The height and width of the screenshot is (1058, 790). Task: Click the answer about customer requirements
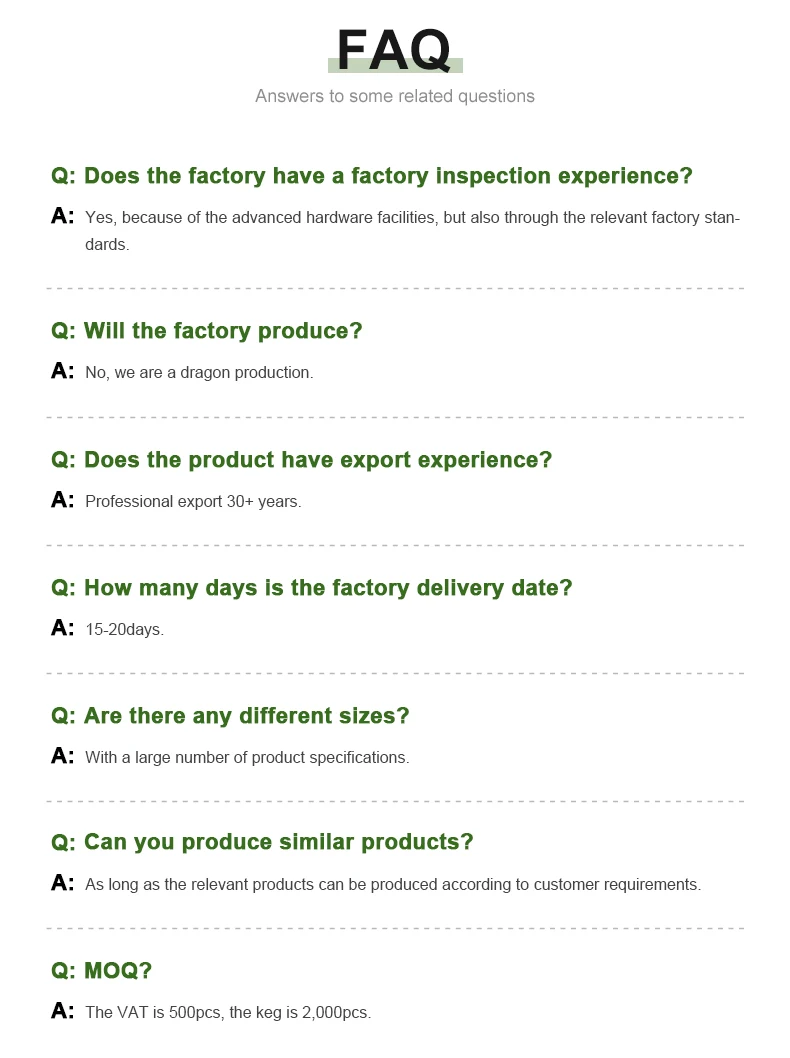coord(393,885)
